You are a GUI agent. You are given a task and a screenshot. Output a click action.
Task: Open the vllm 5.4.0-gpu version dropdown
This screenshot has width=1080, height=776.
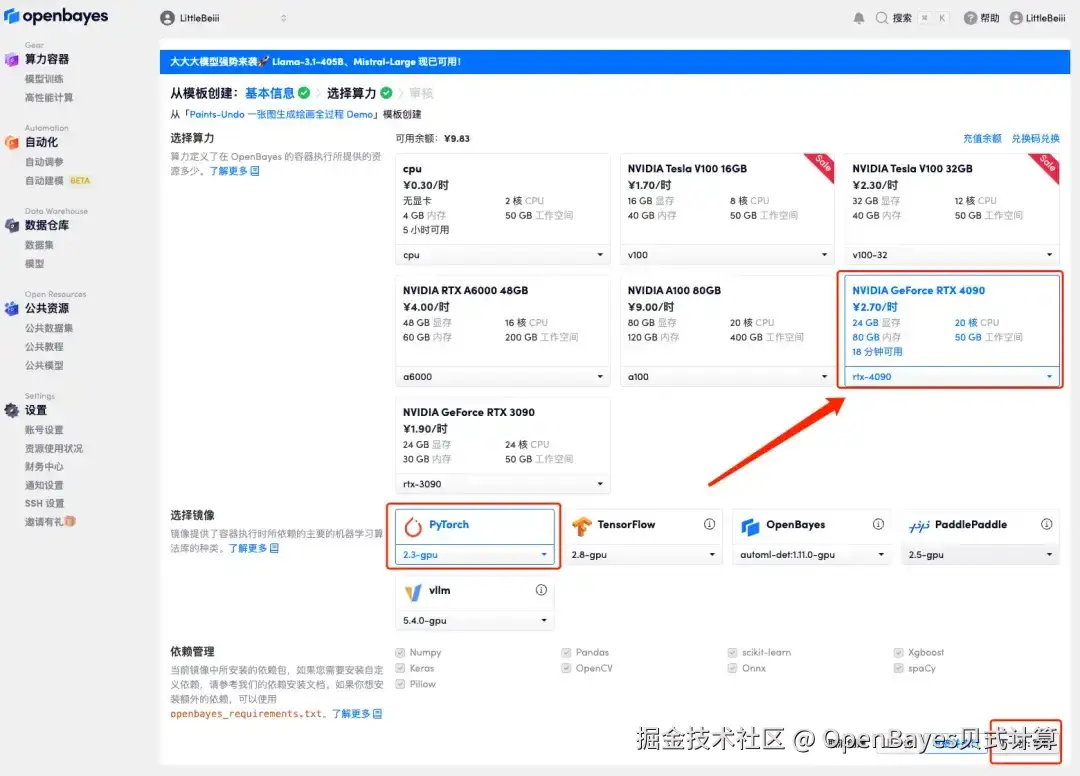(475, 620)
